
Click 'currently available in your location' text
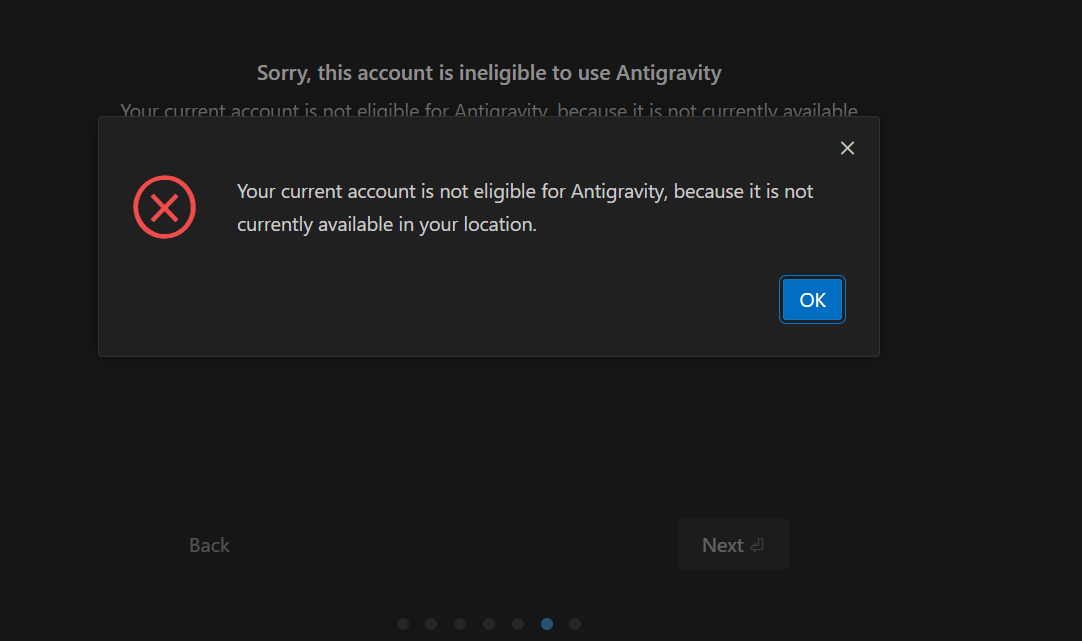pos(386,224)
